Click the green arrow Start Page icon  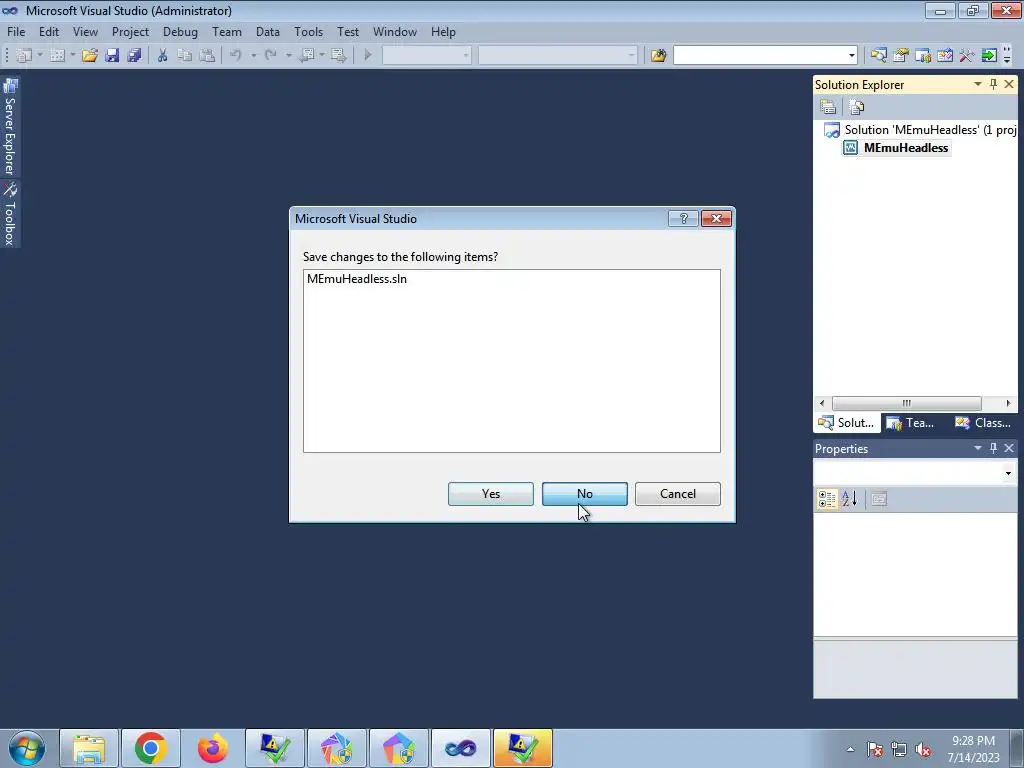tap(989, 56)
